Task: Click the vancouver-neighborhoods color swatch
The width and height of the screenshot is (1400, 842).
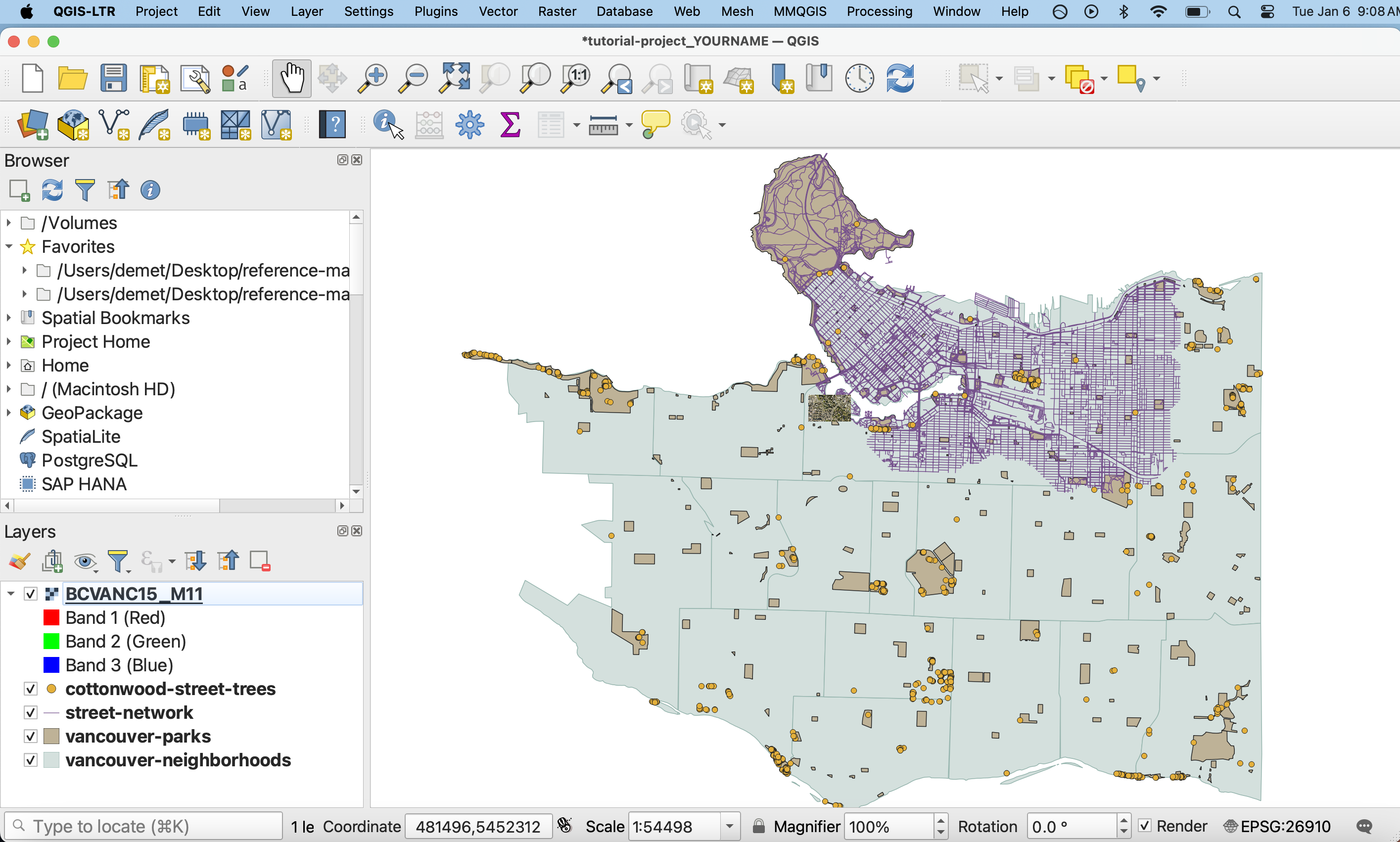Action: pos(51,760)
